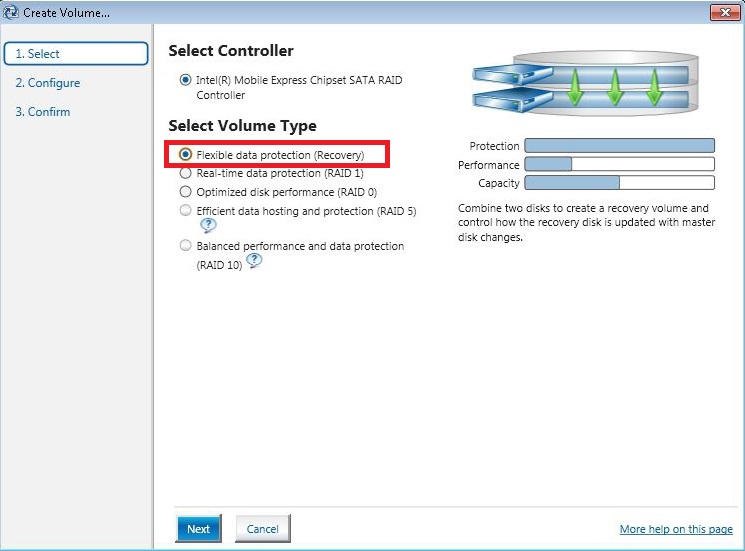The height and width of the screenshot is (551, 745).
Task: Open More help on this page link
Action: [x=676, y=529]
